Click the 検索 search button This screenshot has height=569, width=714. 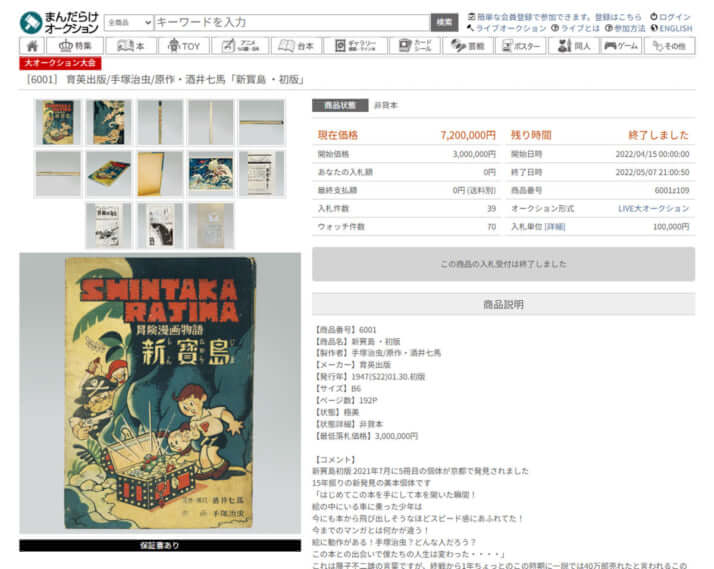click(444, 22)
